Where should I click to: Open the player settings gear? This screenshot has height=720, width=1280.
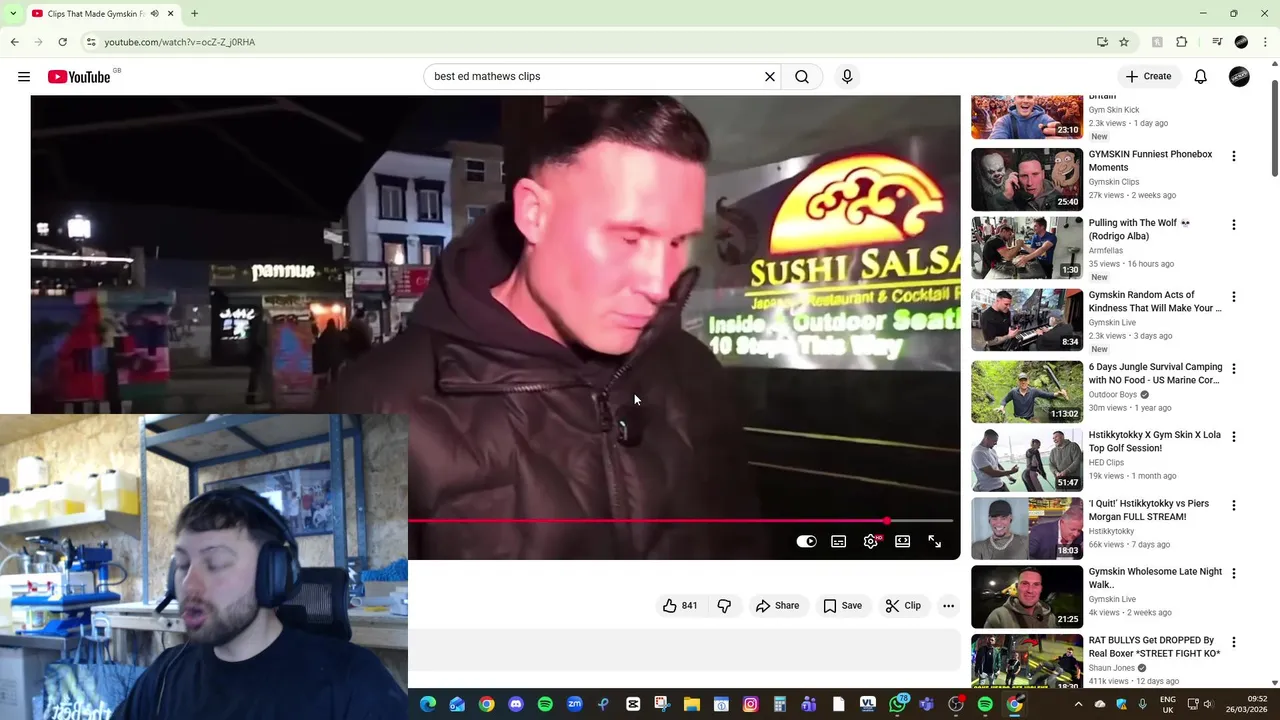pos(871,541)
